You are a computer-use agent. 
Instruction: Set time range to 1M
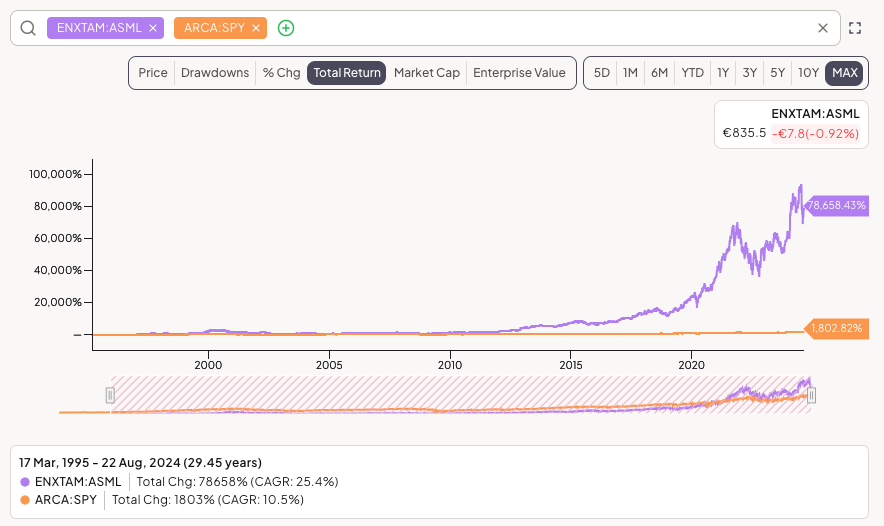(x=630, y=73)
